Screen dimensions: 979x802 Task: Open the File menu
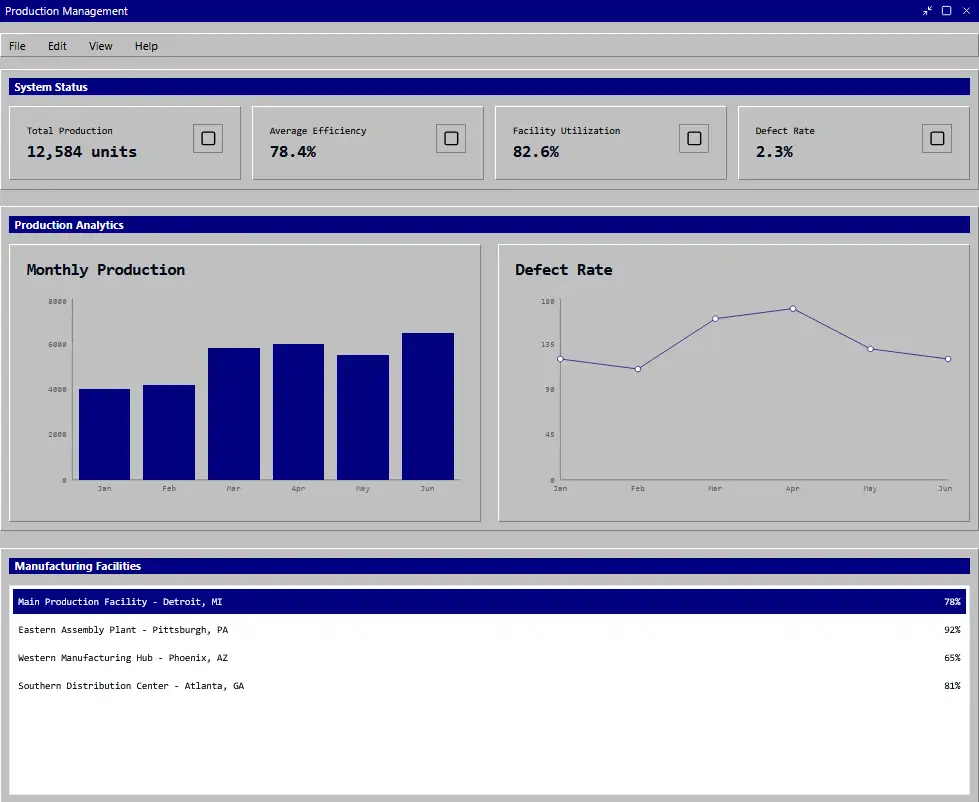coord(17,46)
